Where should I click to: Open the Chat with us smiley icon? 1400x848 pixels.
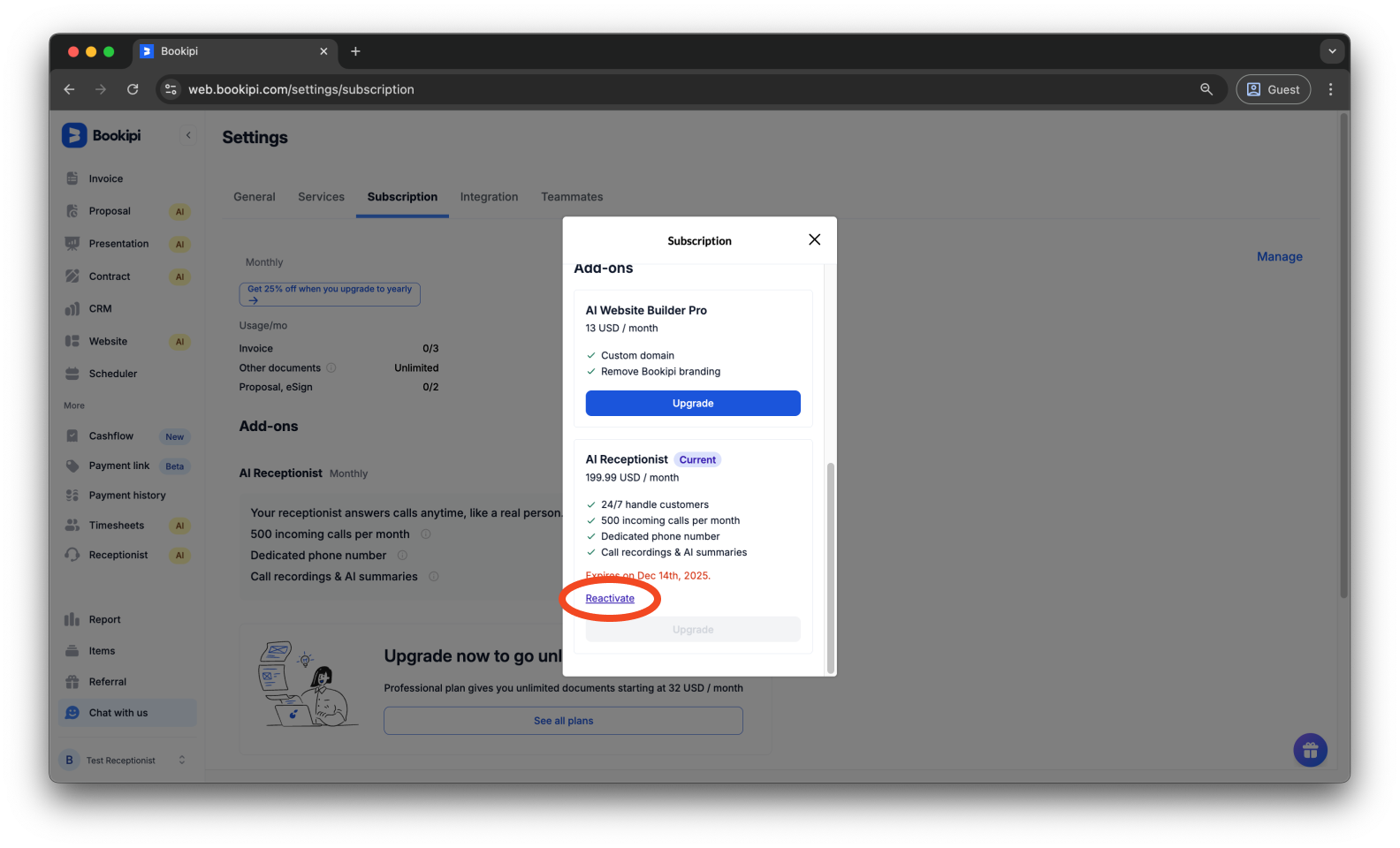[72, 713]
